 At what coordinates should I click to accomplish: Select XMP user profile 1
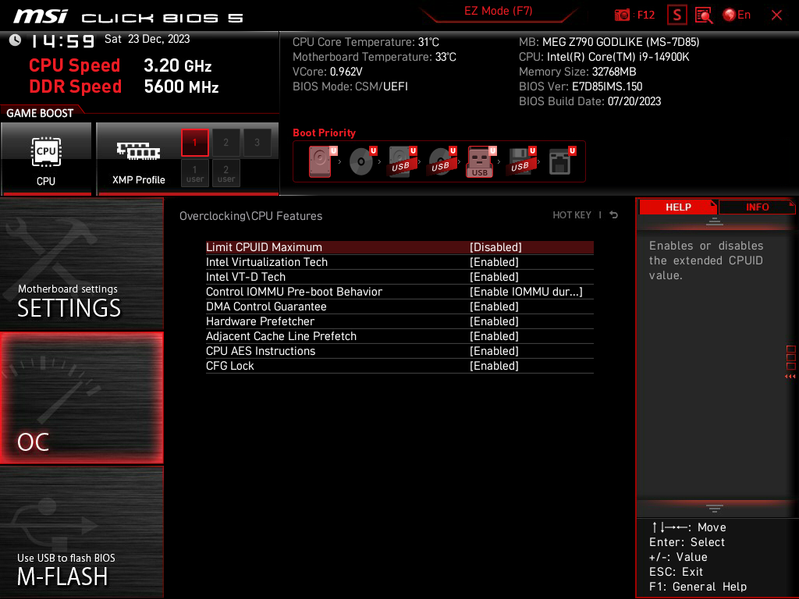click(195, 173)
